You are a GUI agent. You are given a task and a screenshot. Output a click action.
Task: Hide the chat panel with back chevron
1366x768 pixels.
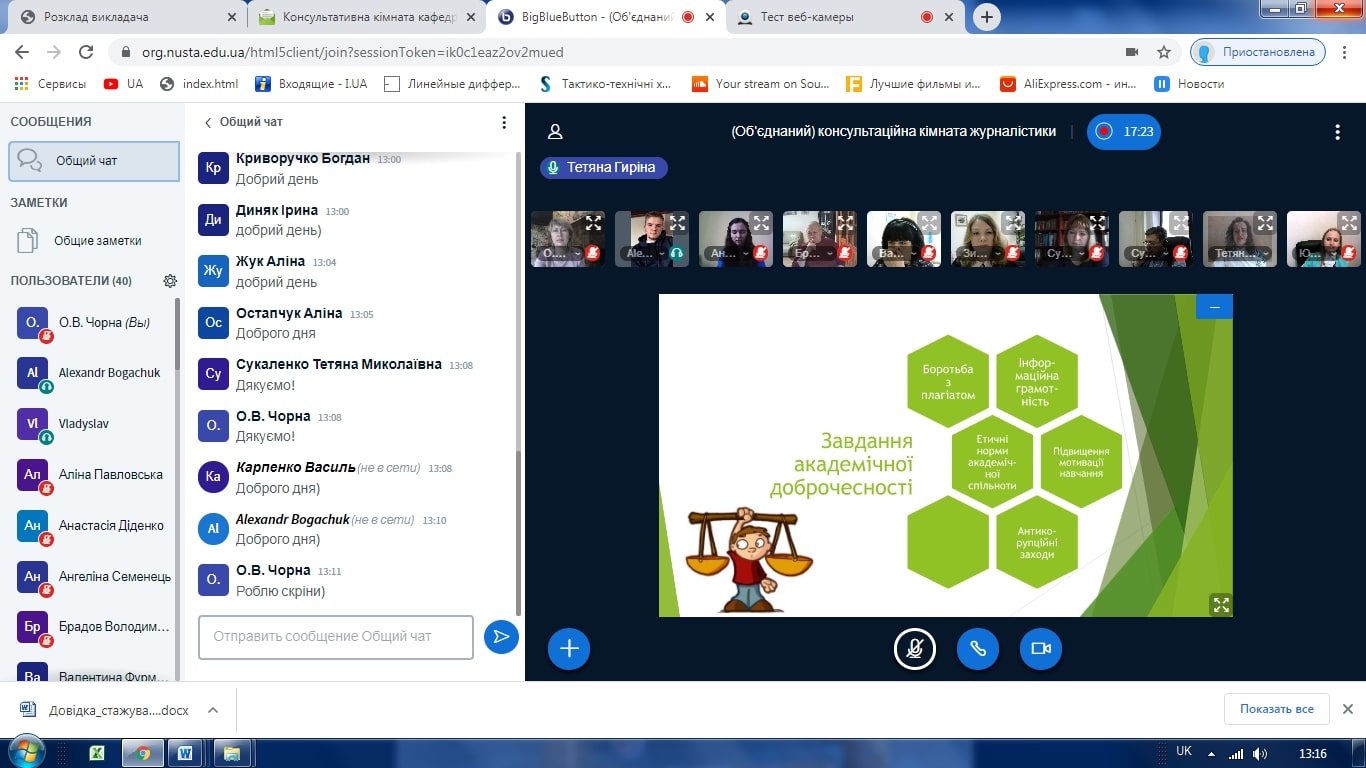point(208,122)
